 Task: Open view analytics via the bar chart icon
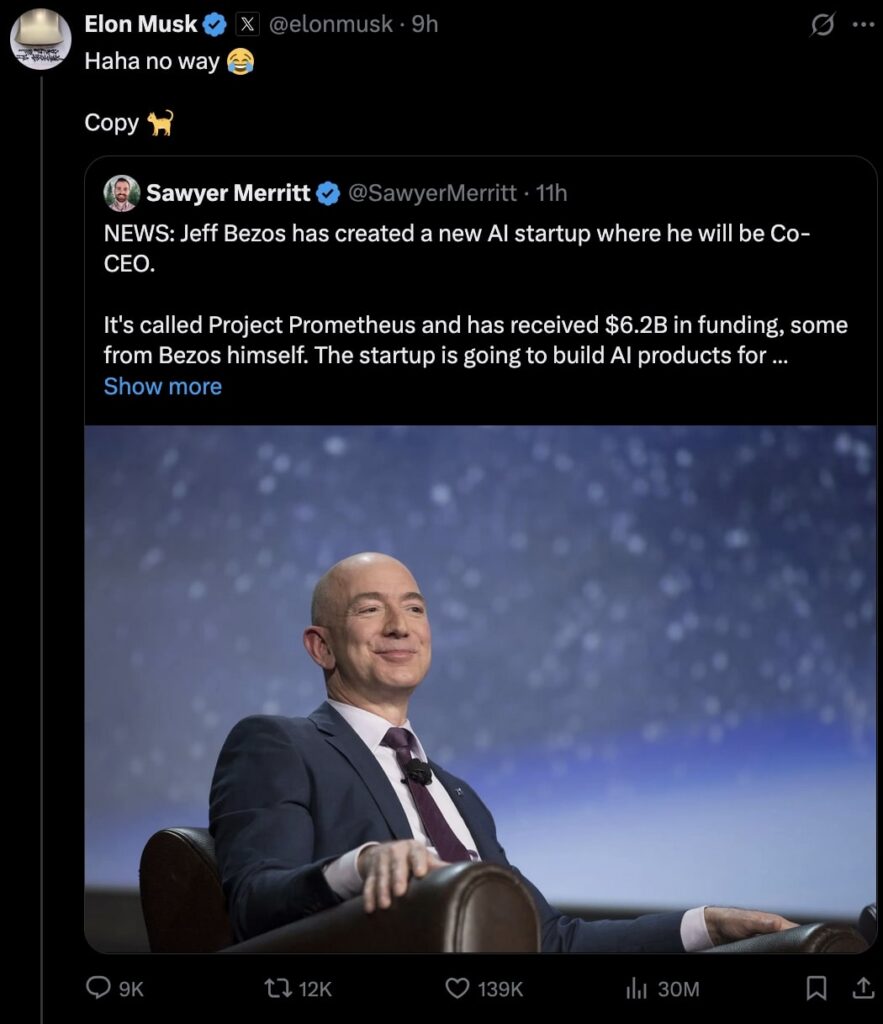point(637,988)
